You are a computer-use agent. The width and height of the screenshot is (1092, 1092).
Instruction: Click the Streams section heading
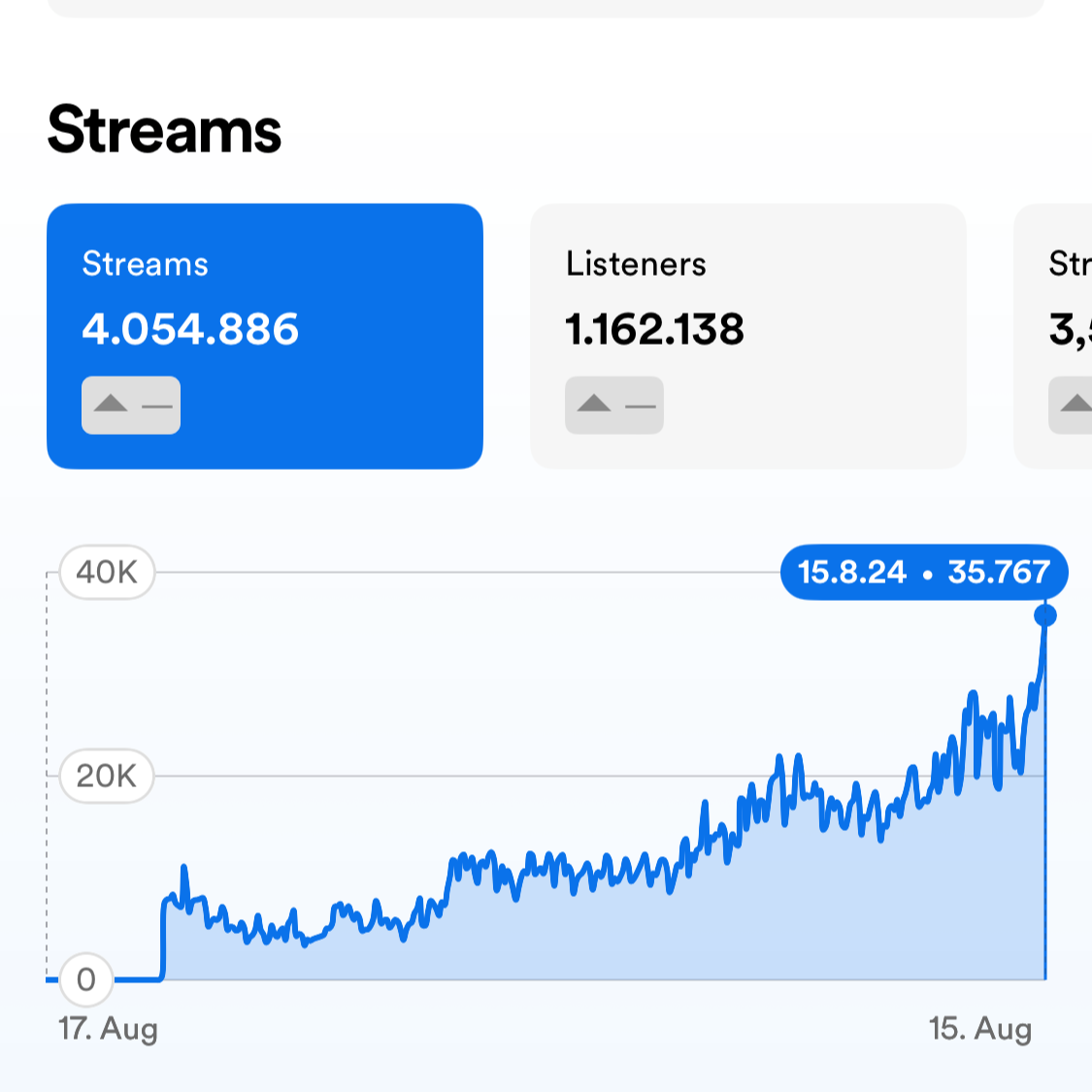[x=164, y=129]
